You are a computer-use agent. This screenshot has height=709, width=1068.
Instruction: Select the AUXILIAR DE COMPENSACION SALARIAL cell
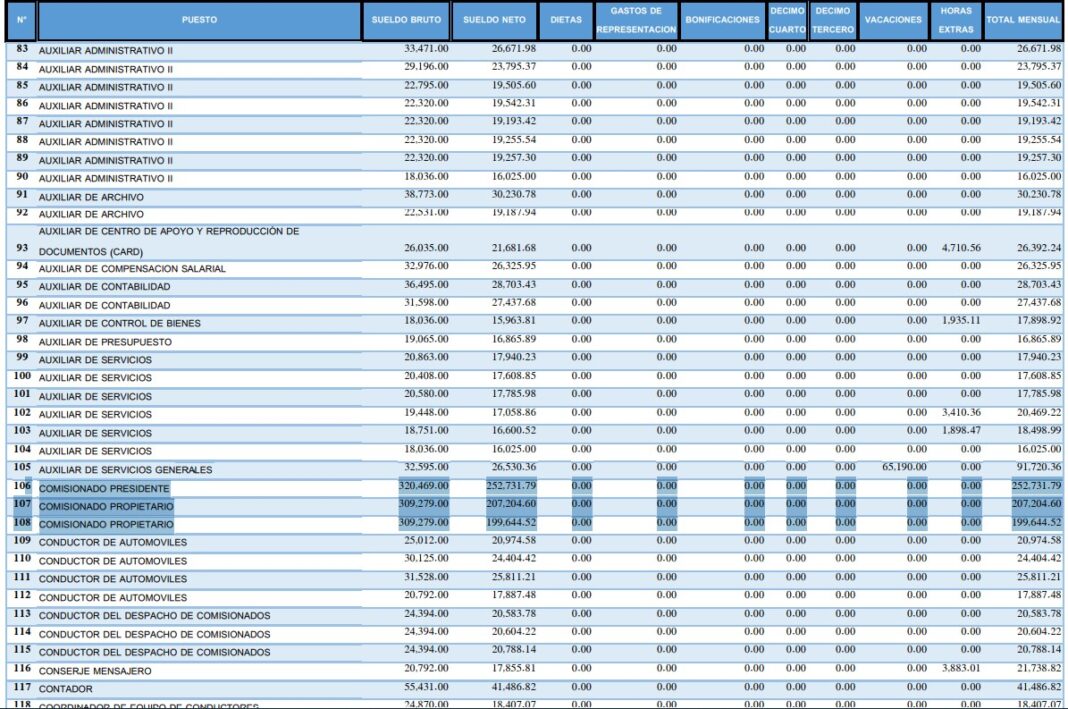[x=132, y=268]
